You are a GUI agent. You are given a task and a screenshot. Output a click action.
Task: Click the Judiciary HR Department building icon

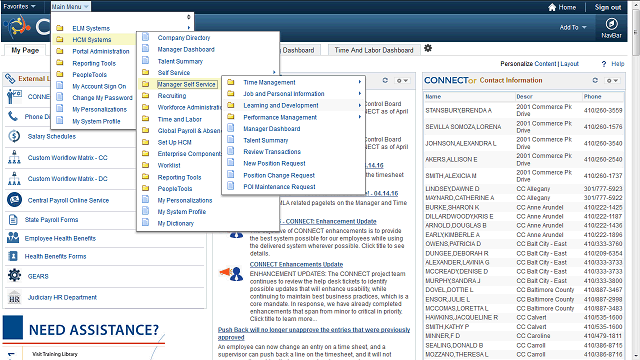point(14,297)
